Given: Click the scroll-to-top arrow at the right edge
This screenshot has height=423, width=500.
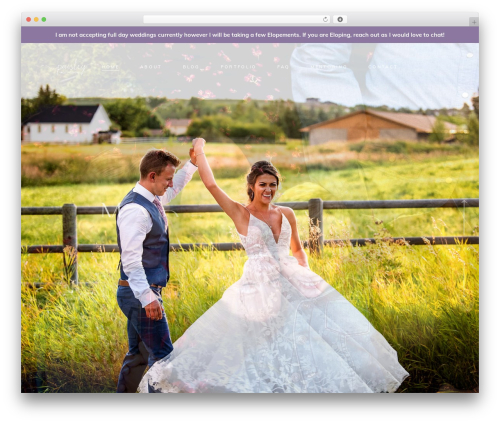Looking at the screenshot, I should pyautogui.click(x=464, y=217).
